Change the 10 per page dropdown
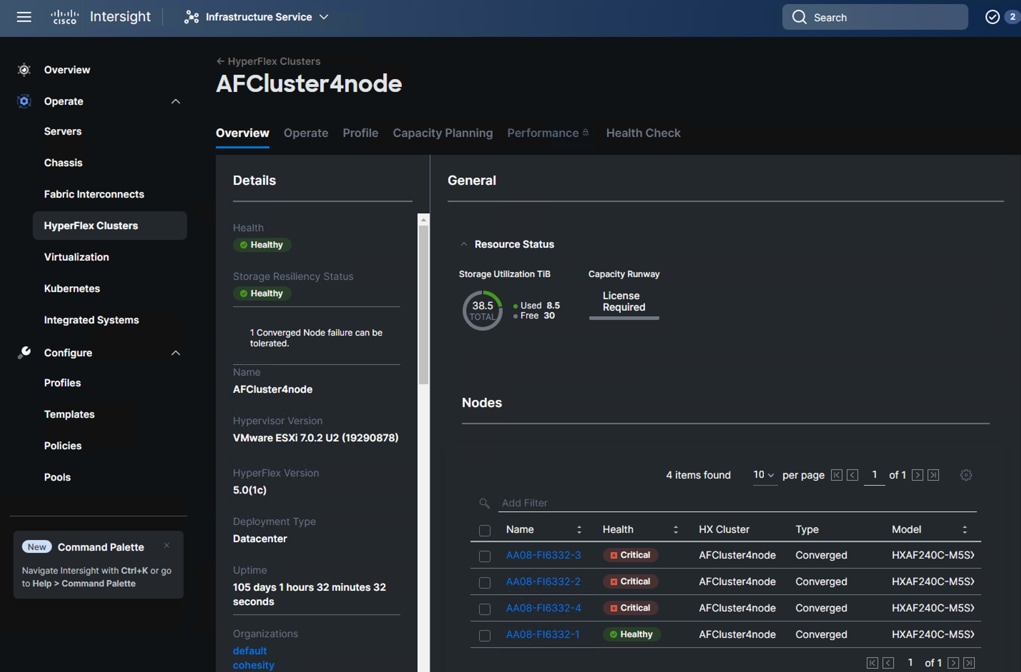Image resolution: width=1021 pixels, height=672 pixels. tap(764, 475)
